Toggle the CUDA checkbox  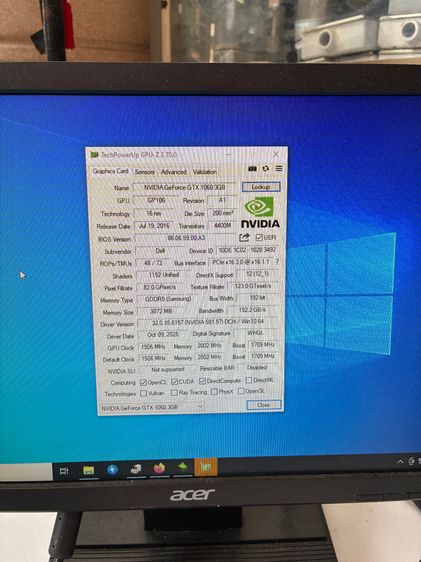click(x=174, y=381)
